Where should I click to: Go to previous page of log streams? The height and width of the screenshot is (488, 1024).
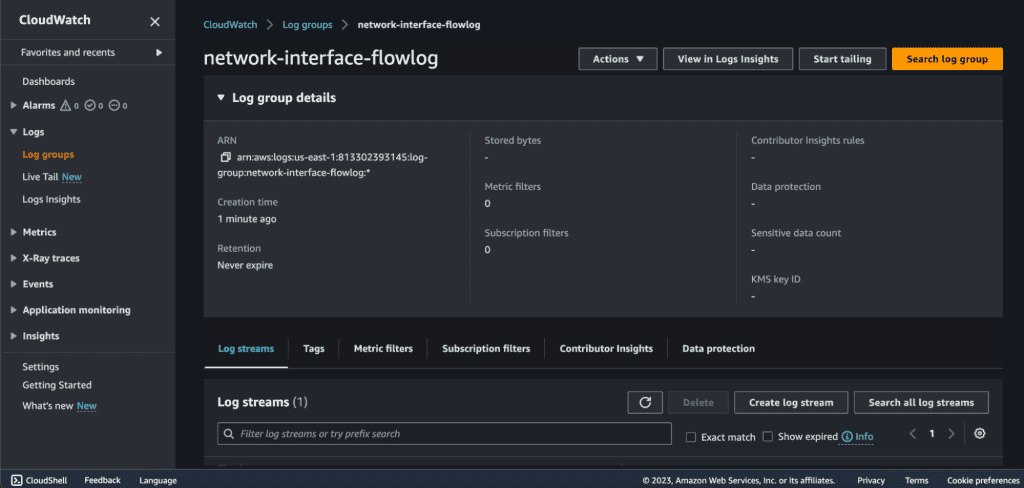pos(912,433)
